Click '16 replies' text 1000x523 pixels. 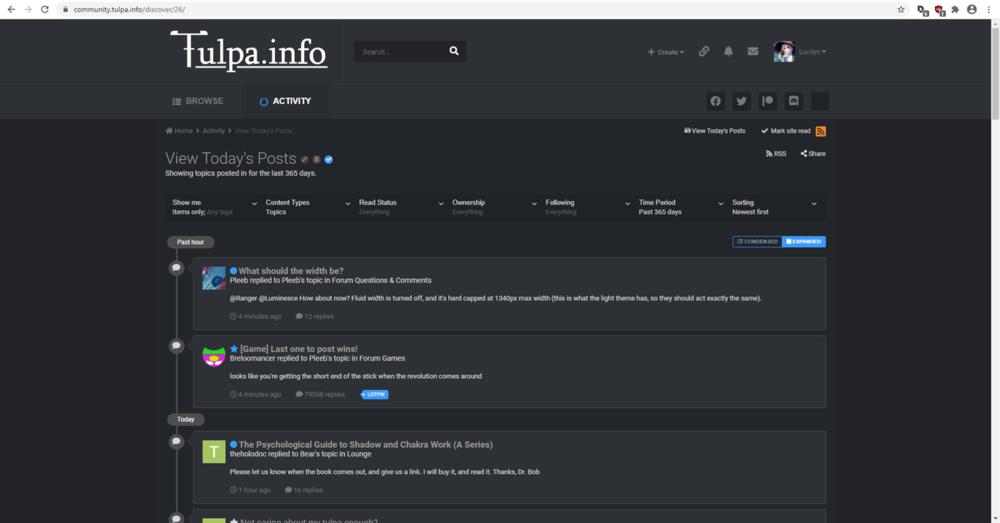tap(304, 490)
